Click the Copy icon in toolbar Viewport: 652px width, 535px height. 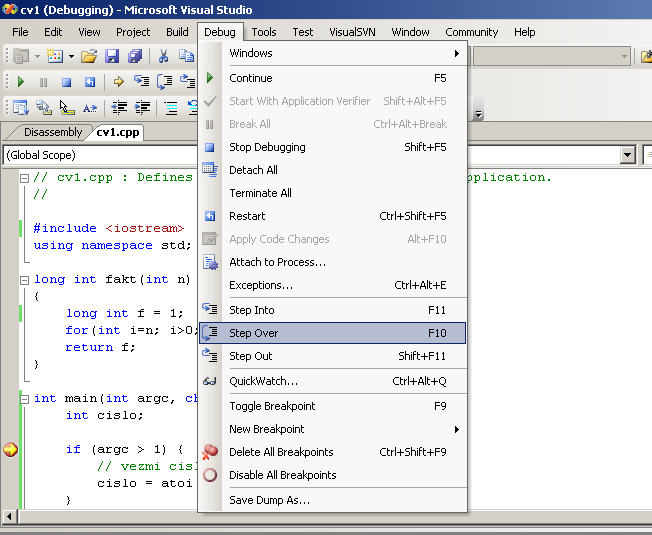(x=186, y=56)
